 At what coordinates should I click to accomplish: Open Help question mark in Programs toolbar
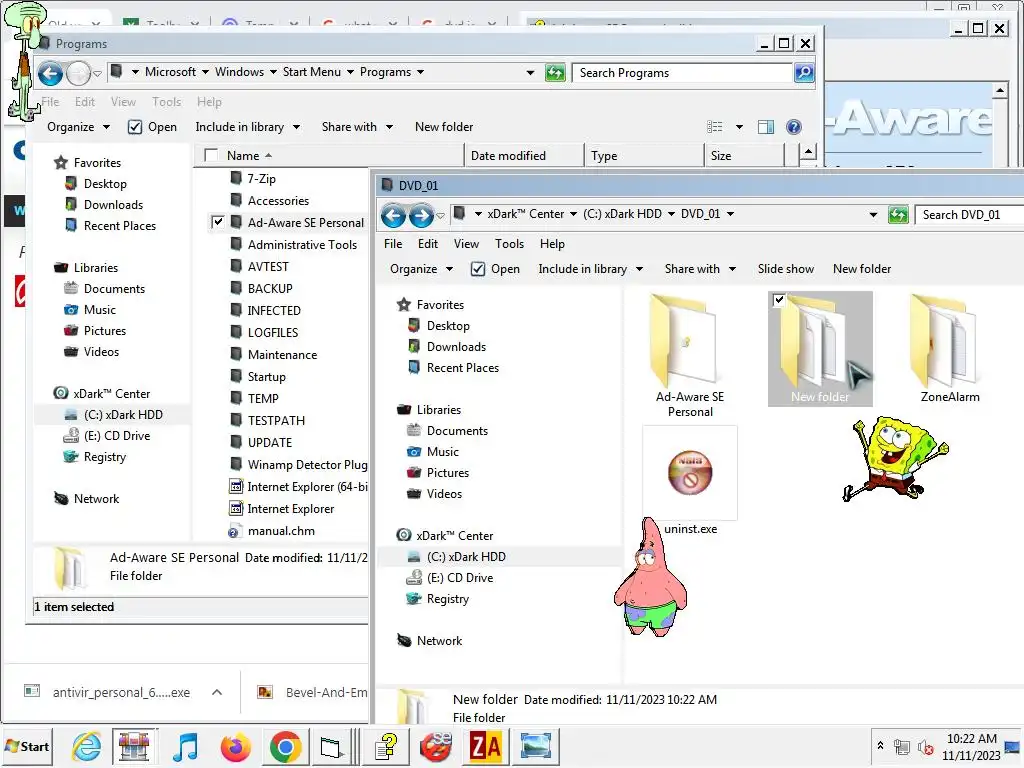click(x=793, y=127)
